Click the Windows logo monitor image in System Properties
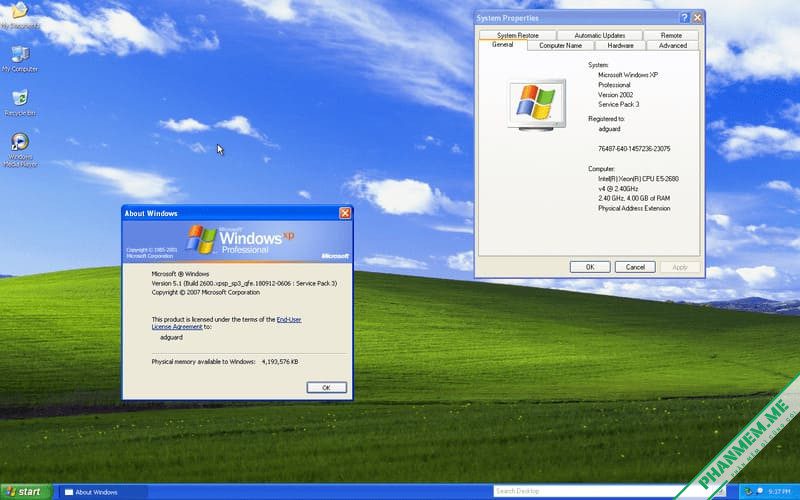 pyautogui.click(x=537, y=105)
